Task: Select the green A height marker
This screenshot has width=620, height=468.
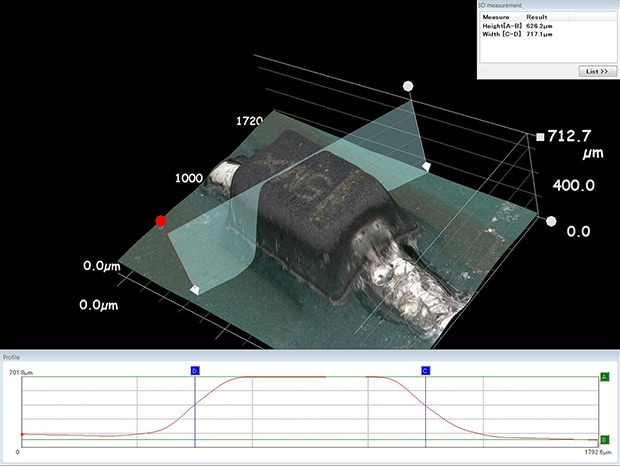Action: (605, 377)
